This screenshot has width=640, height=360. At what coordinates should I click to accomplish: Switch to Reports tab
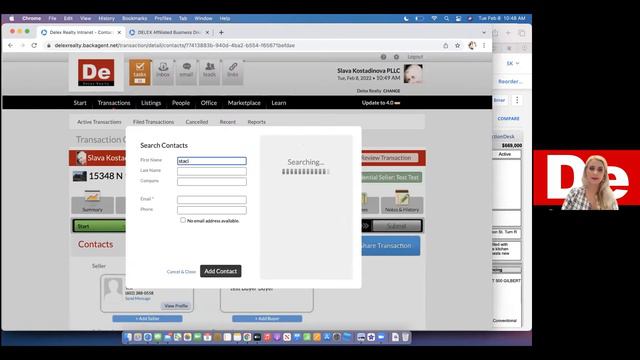pyautogui.click(x=257, y=122)
